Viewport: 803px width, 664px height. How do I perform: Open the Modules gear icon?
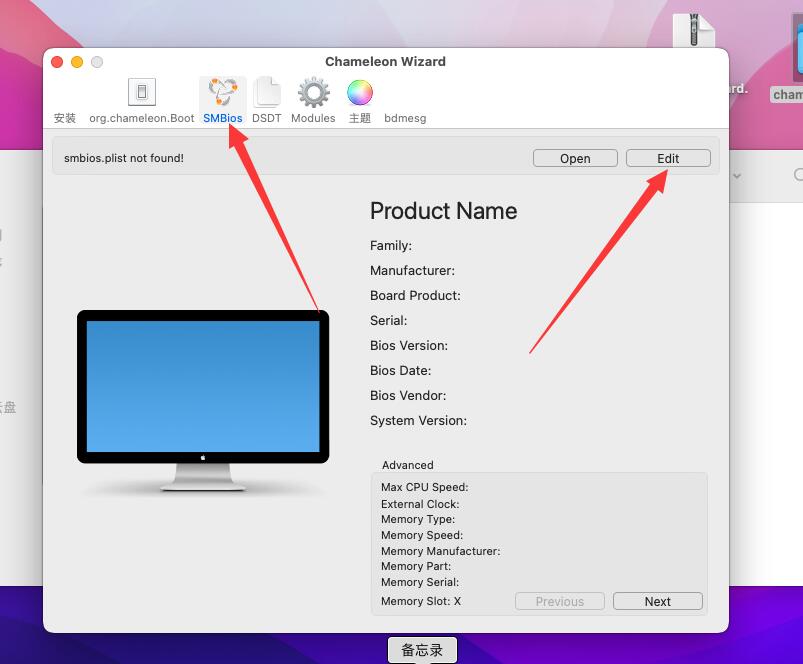point(313,93)
